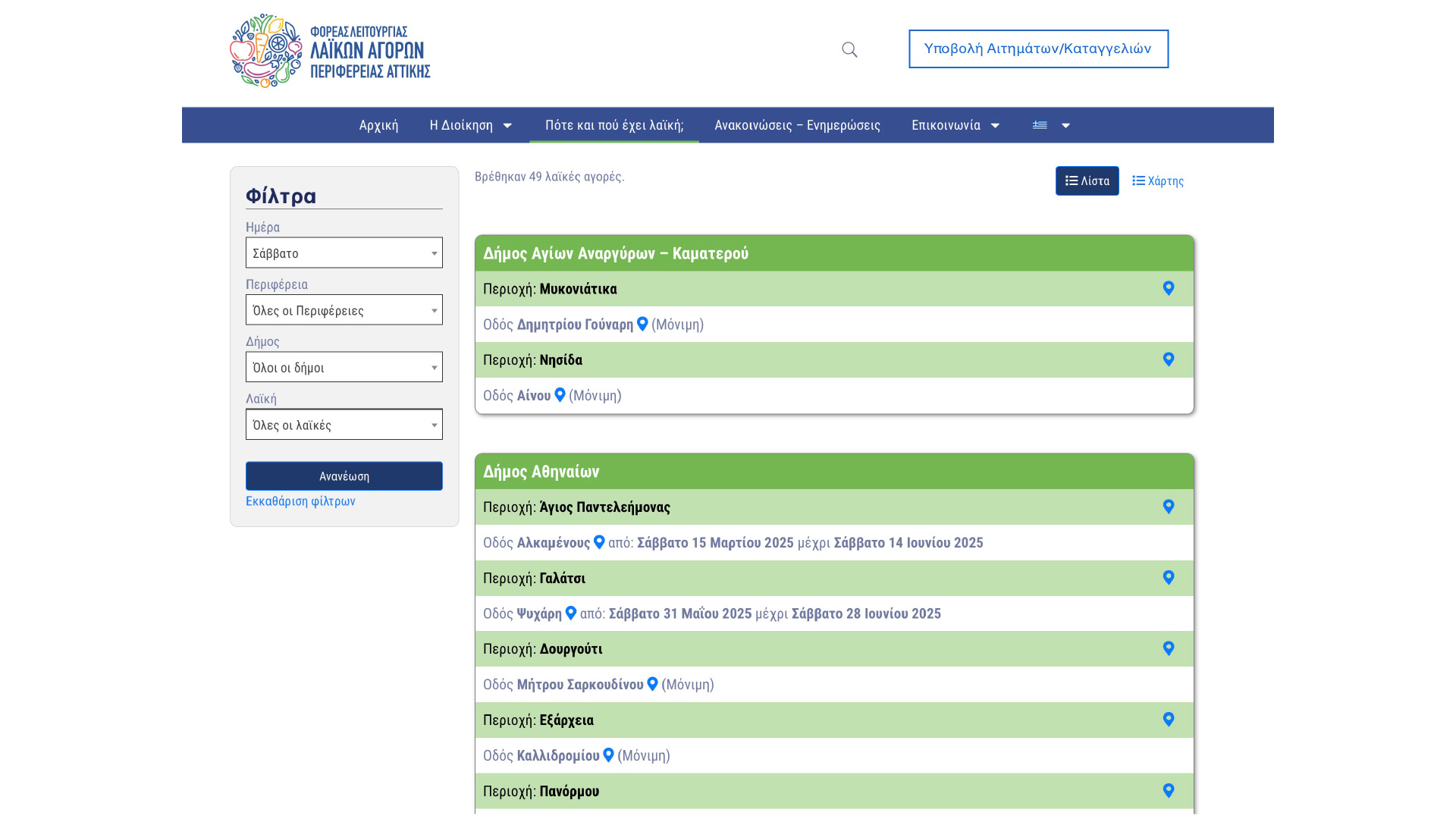
Task: Click the pin beside Αίνου street
Action: (560, 395)
